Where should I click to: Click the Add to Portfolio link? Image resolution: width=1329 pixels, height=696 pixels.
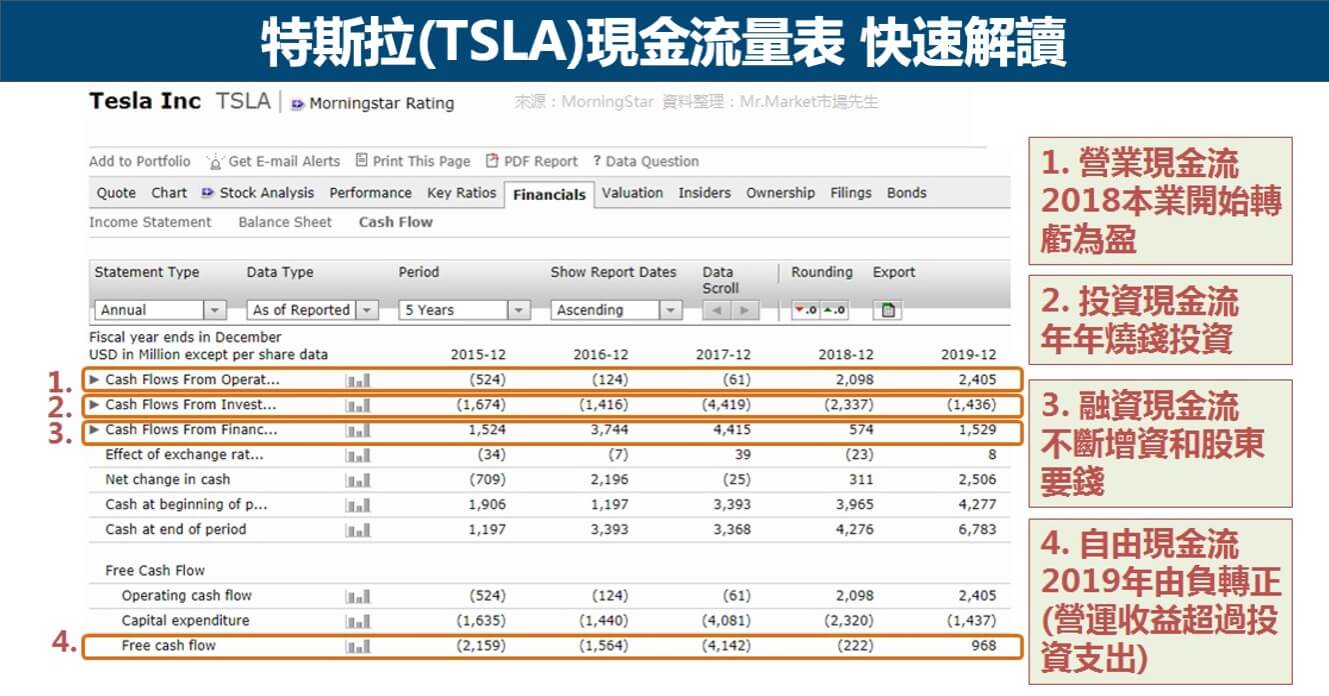139,161
